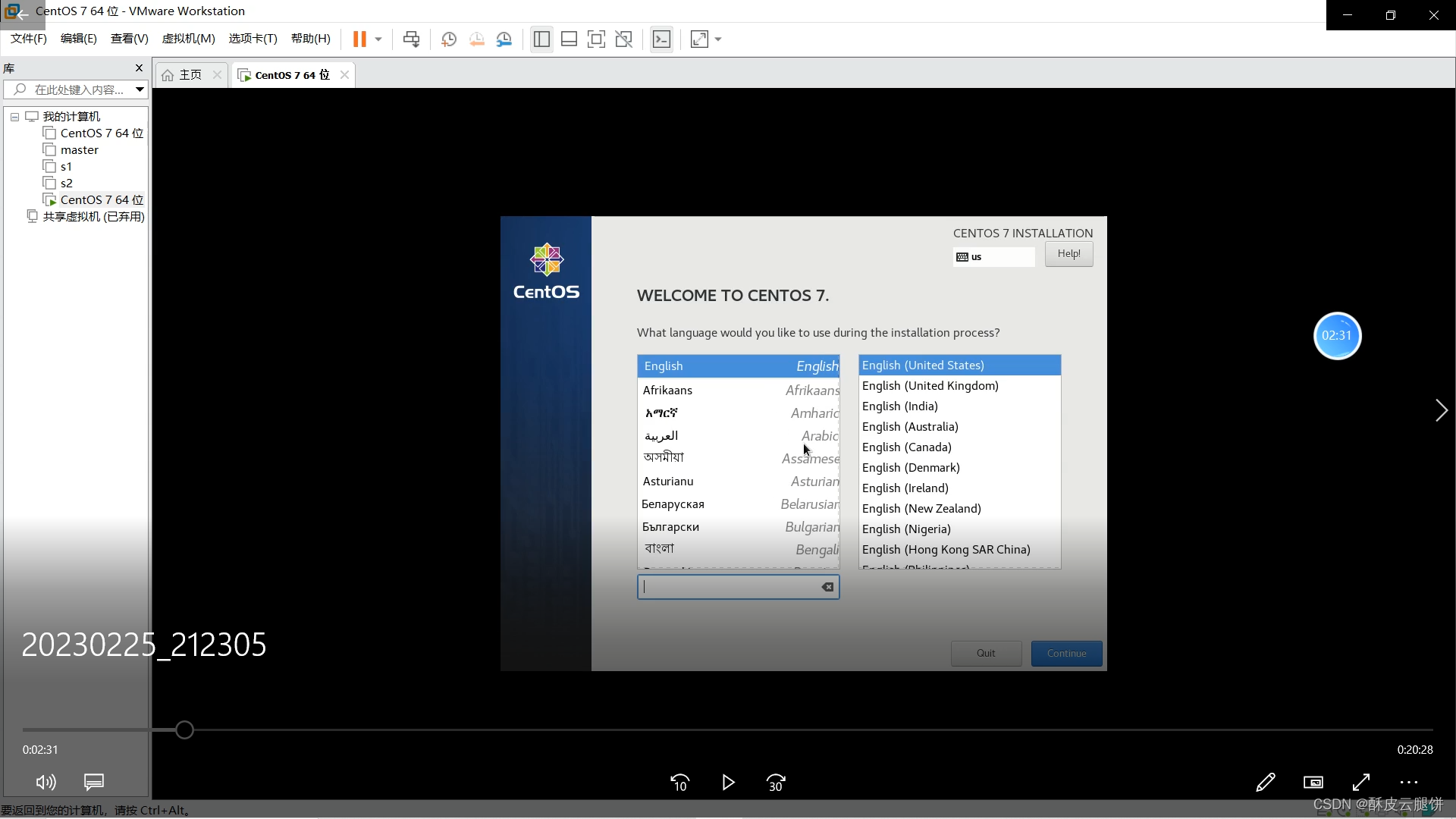Click send Ctrl+Alt+Del toolbar icon

click(x=411, y=39)
